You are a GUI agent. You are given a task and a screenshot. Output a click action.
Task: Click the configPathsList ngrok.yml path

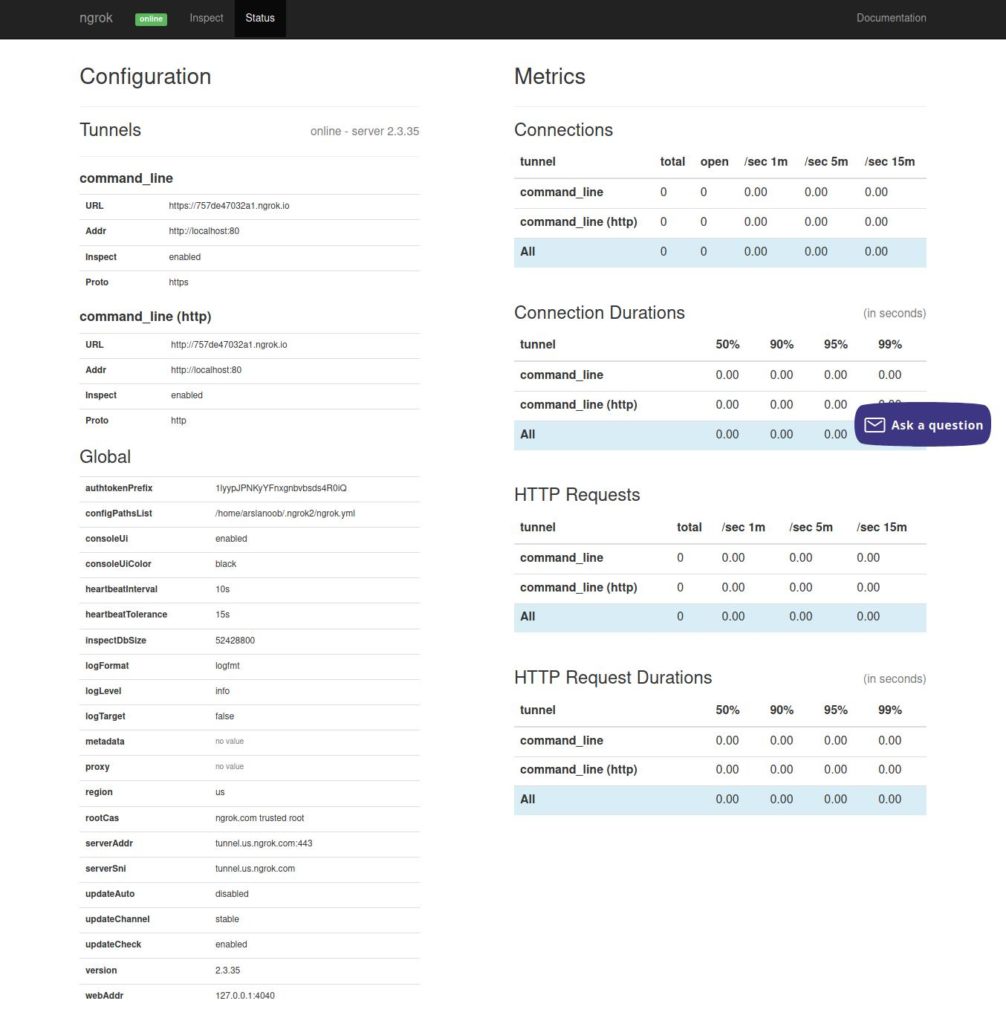(x=285, y=513)
